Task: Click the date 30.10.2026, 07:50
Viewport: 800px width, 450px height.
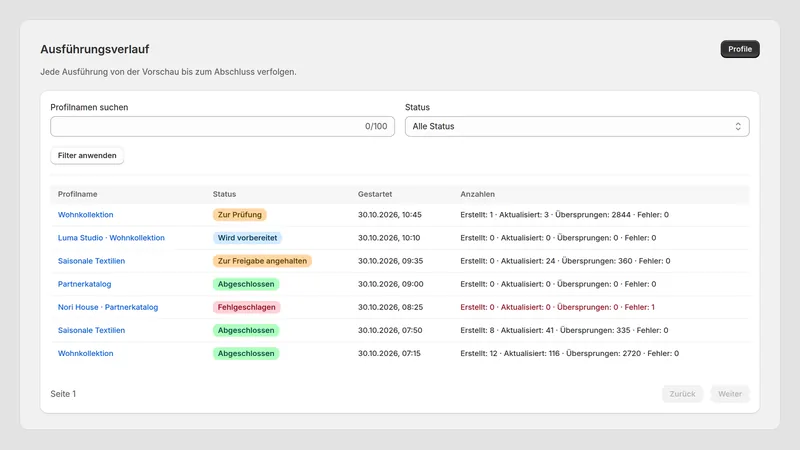Action: 390,330
